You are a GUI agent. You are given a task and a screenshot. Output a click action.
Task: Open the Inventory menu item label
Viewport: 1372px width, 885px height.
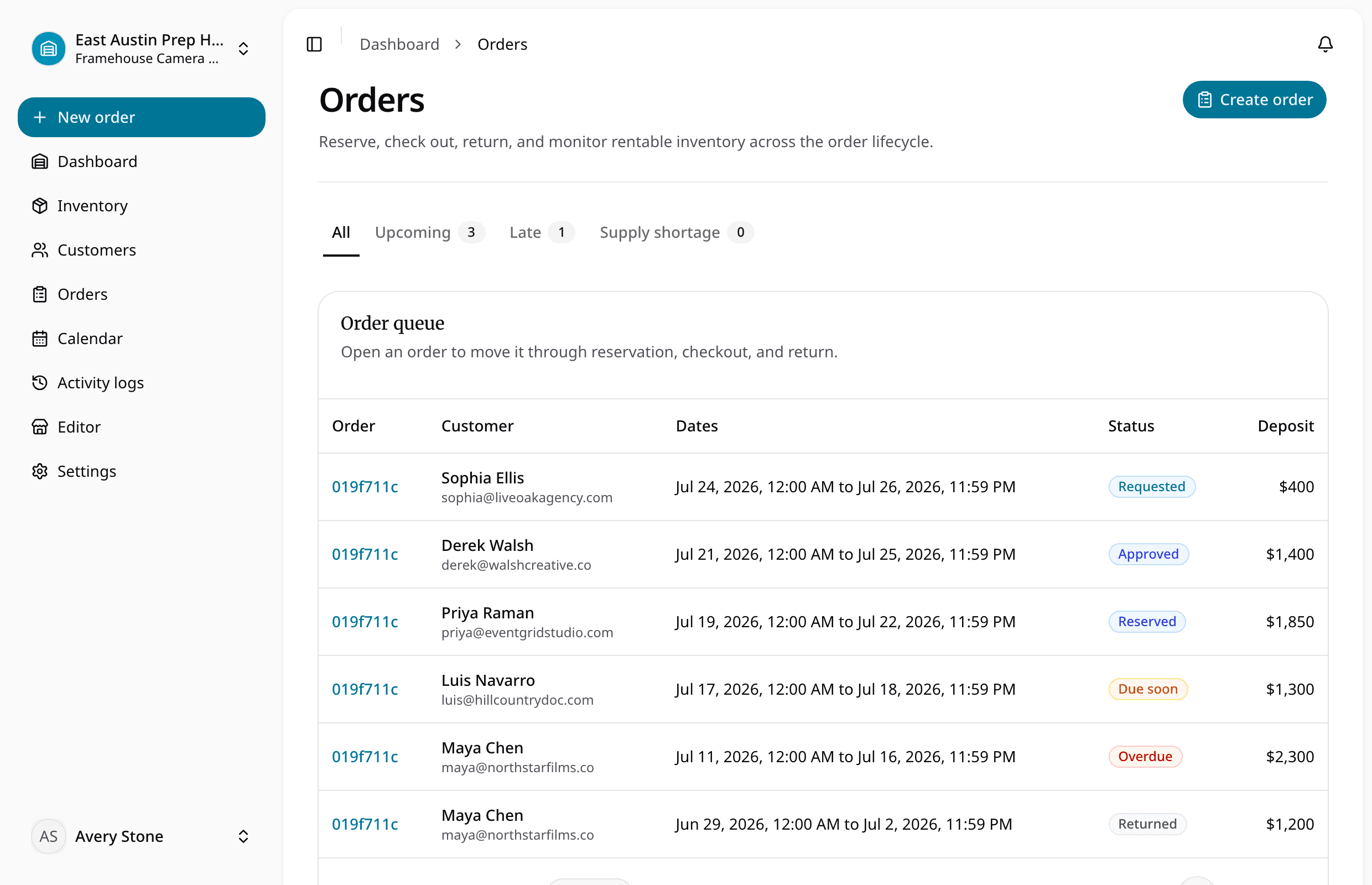click(x=92, y=206)
